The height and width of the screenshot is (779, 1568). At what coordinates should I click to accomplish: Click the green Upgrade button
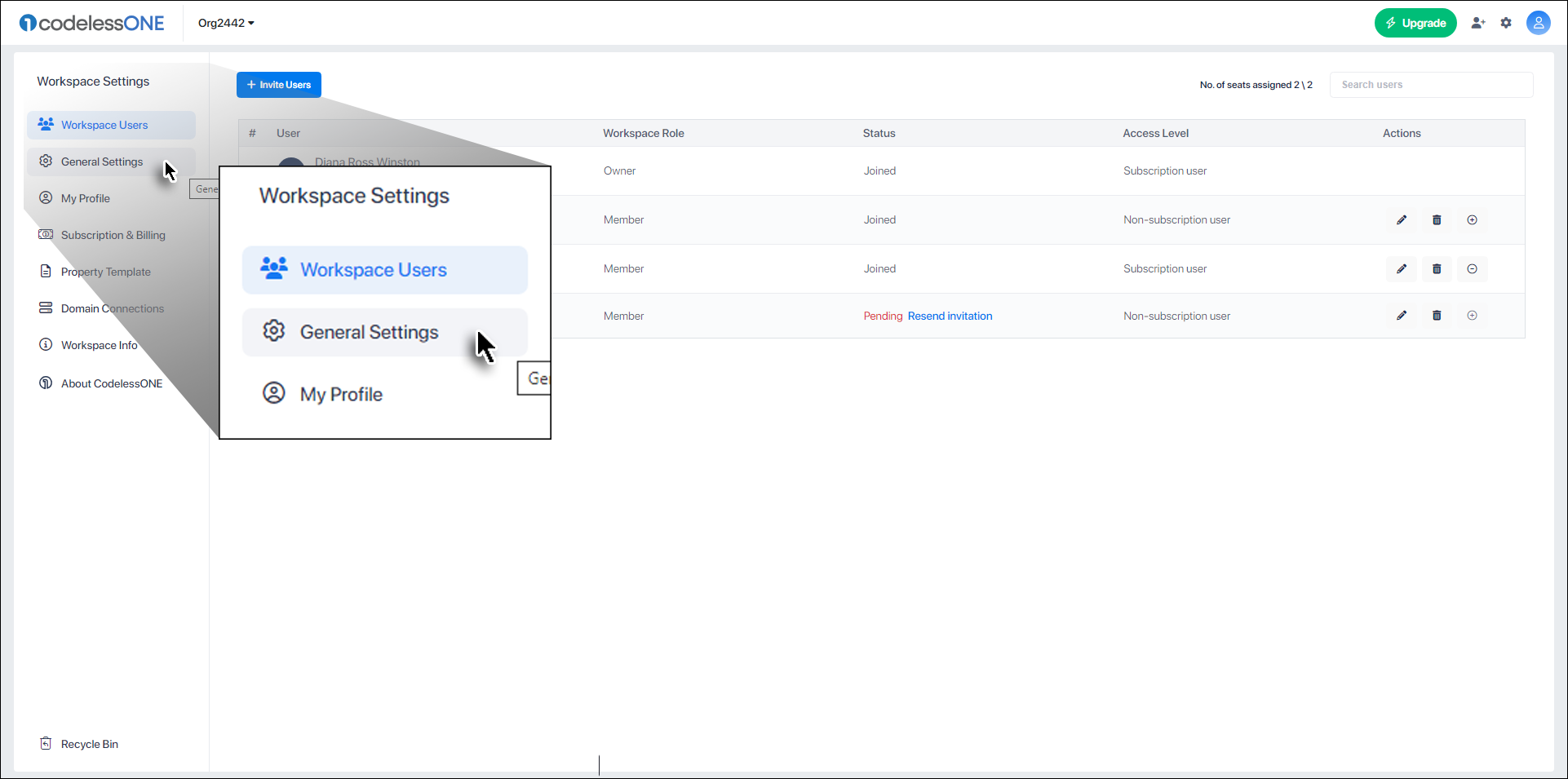pos(1415,23)
